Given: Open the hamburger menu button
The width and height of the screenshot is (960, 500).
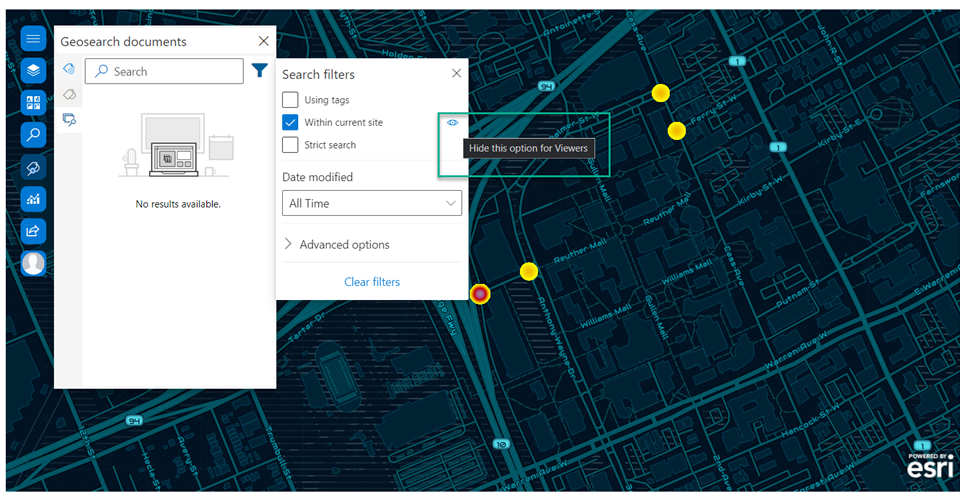Looking at the screenshot, I should (x=33, y=39).
